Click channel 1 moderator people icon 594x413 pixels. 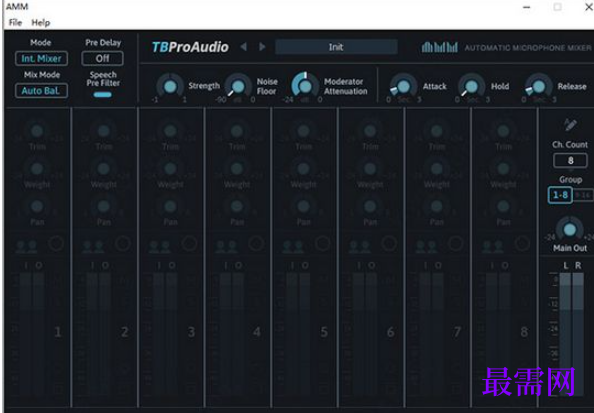(x=26, y=246)
